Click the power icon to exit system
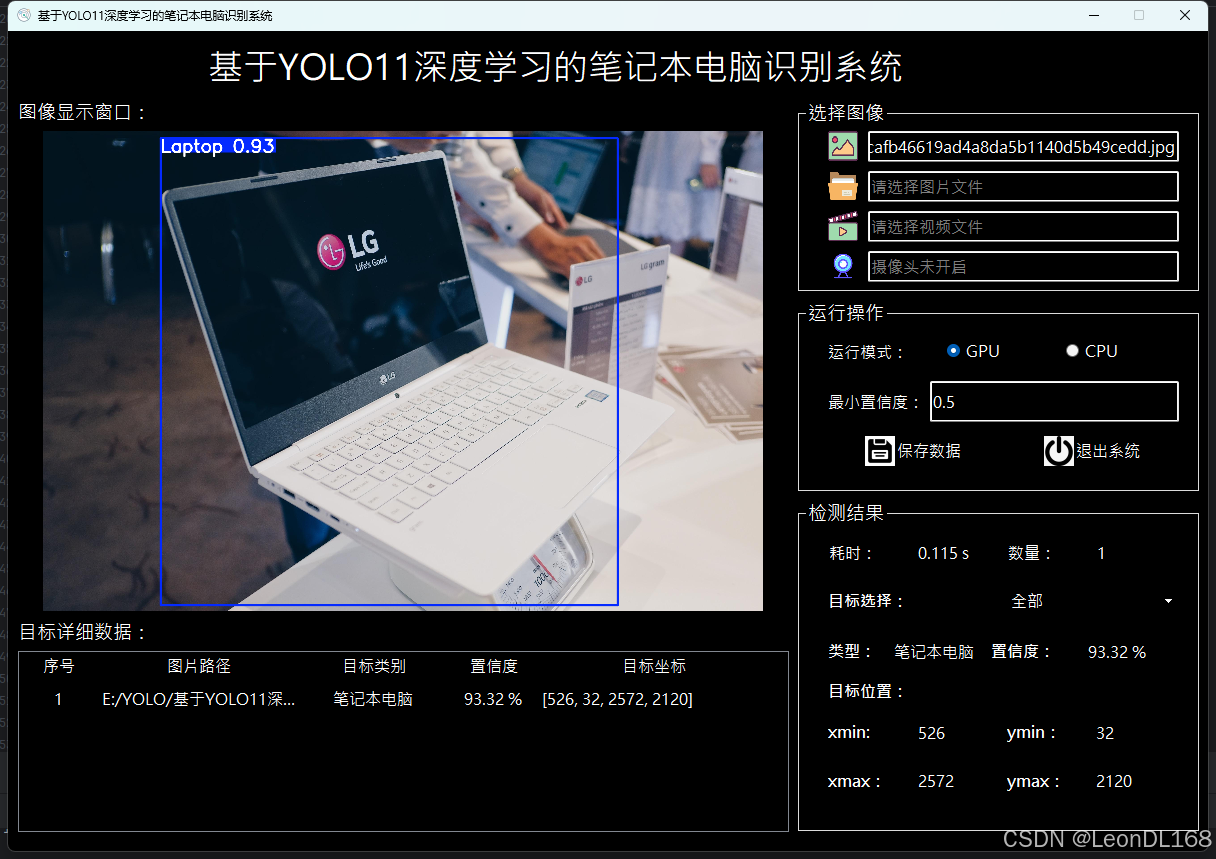The width and height of the screenshot is (1216, 859). [1058, 451]
